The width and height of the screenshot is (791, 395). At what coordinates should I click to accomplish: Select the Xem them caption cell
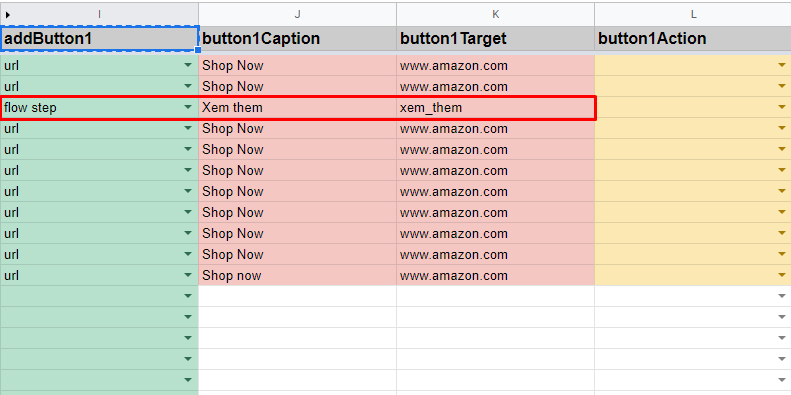click(298, 107)
